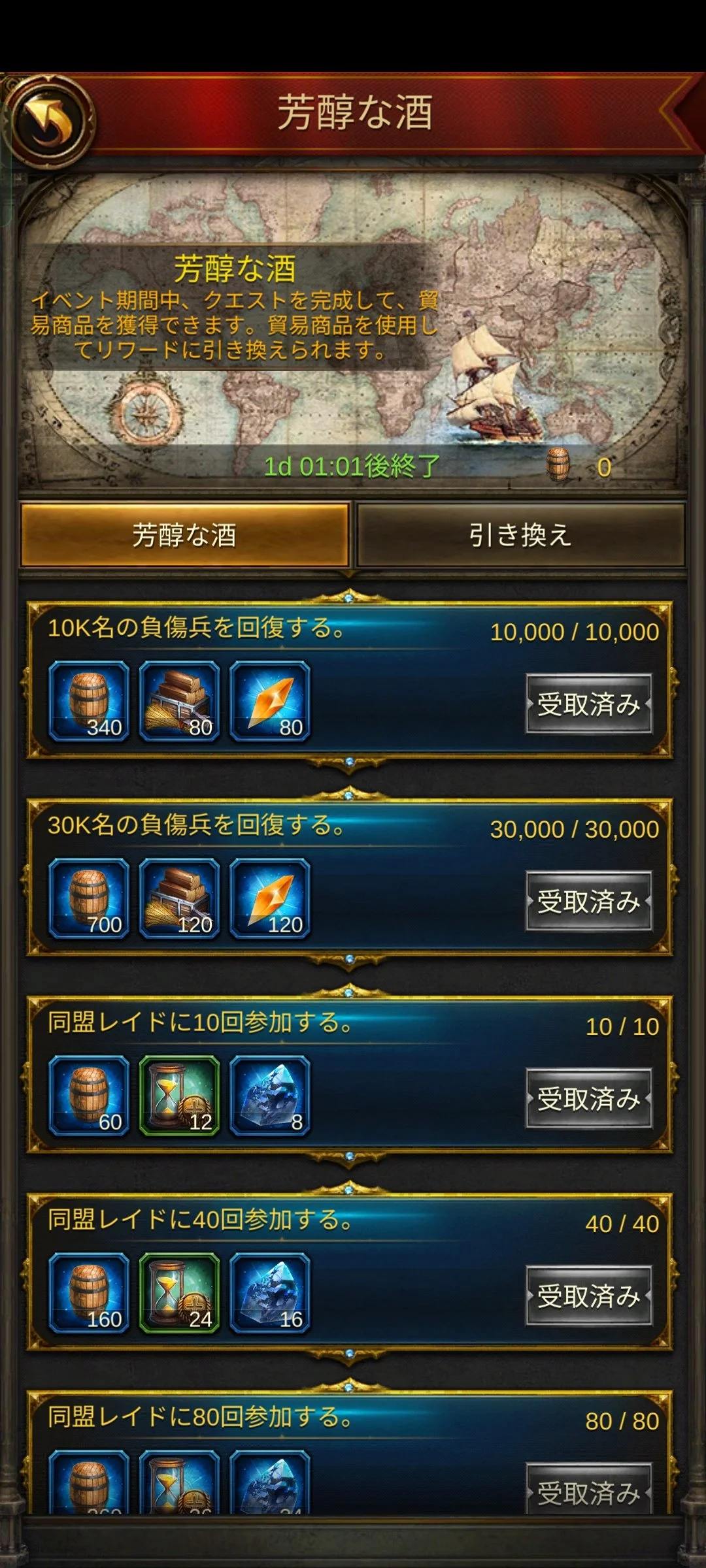The height and width of the screenshot is (1568, 706).
Task: Tap 受取済み button for 10K wounded quest
Action: (x=589, y=704)
